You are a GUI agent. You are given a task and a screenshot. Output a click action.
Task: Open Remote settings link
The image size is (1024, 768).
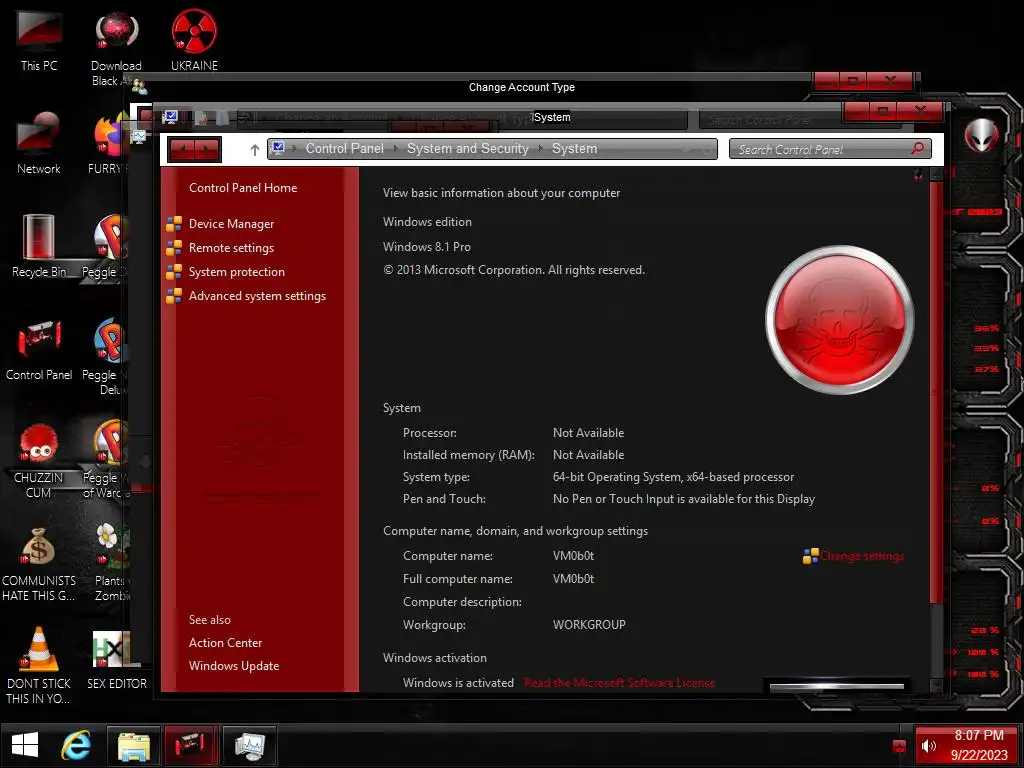pos(231,248)
